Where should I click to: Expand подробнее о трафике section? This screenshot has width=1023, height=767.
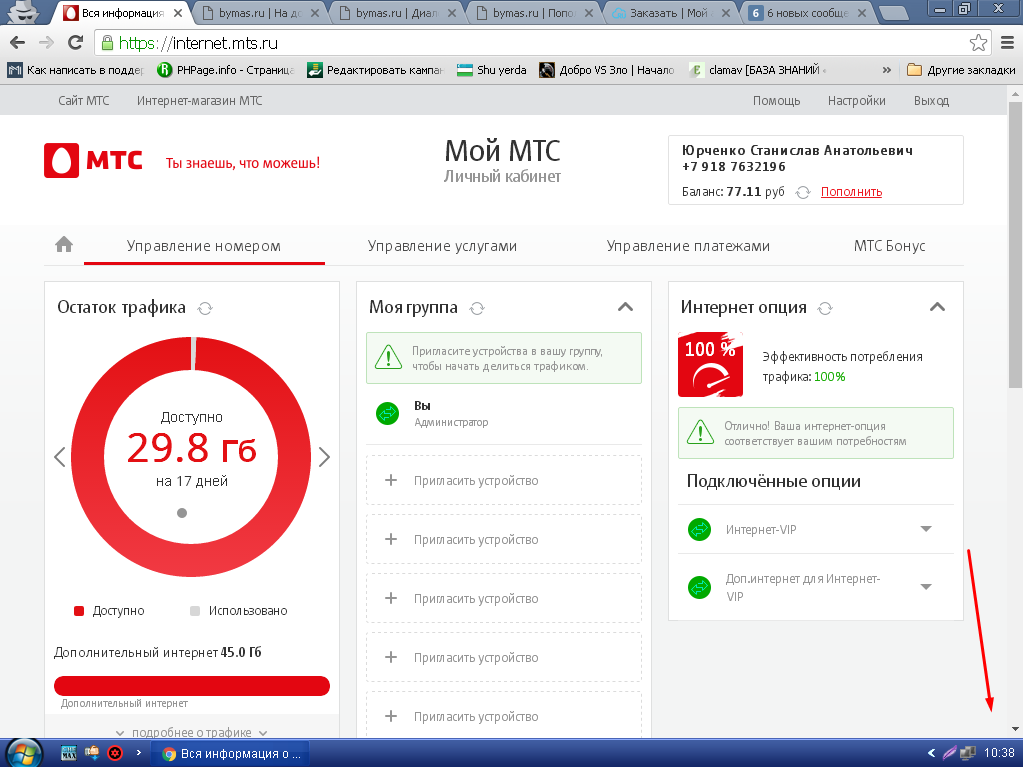tap(191, 732)
